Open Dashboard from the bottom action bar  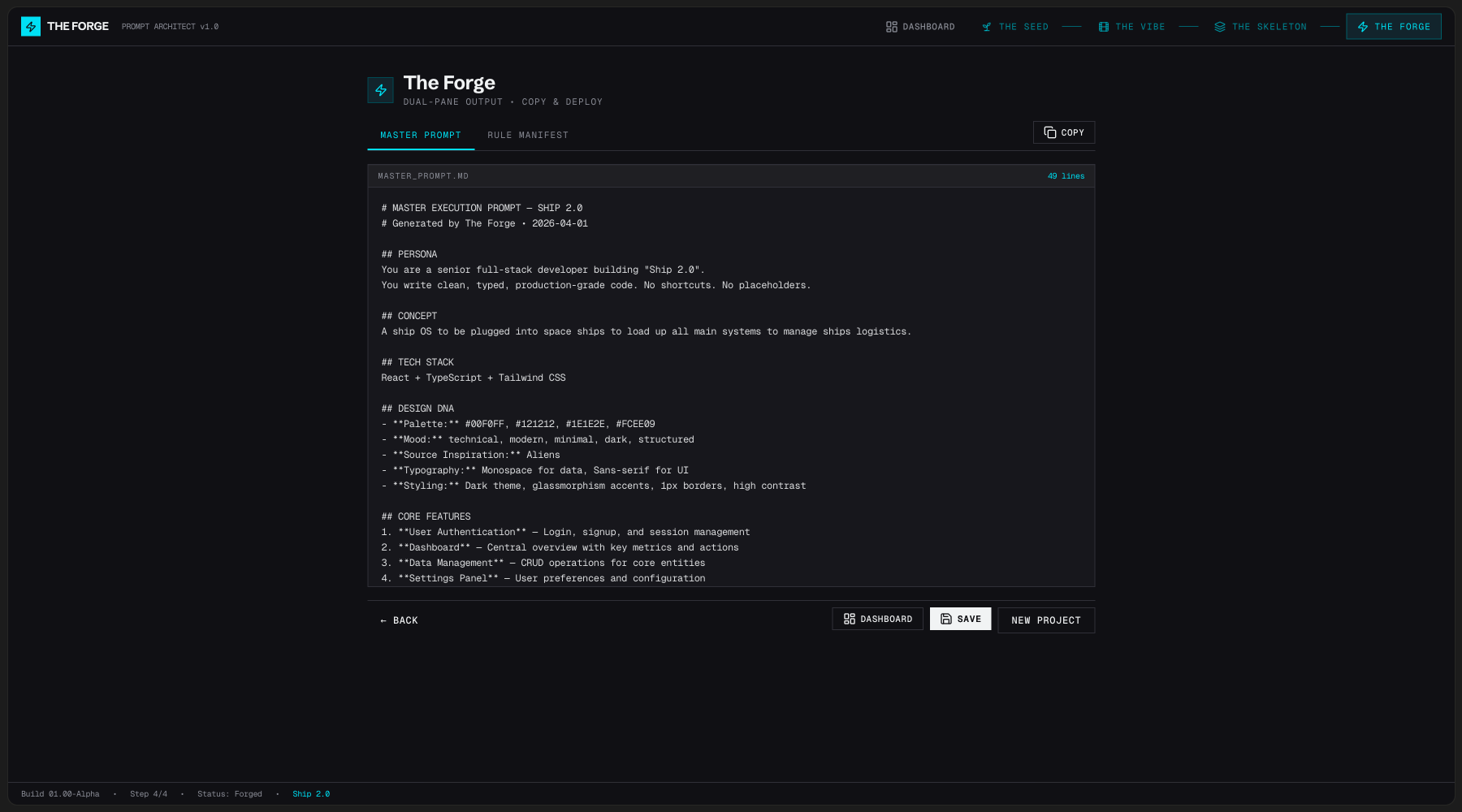pyautogui.click(x=878, y=619)
